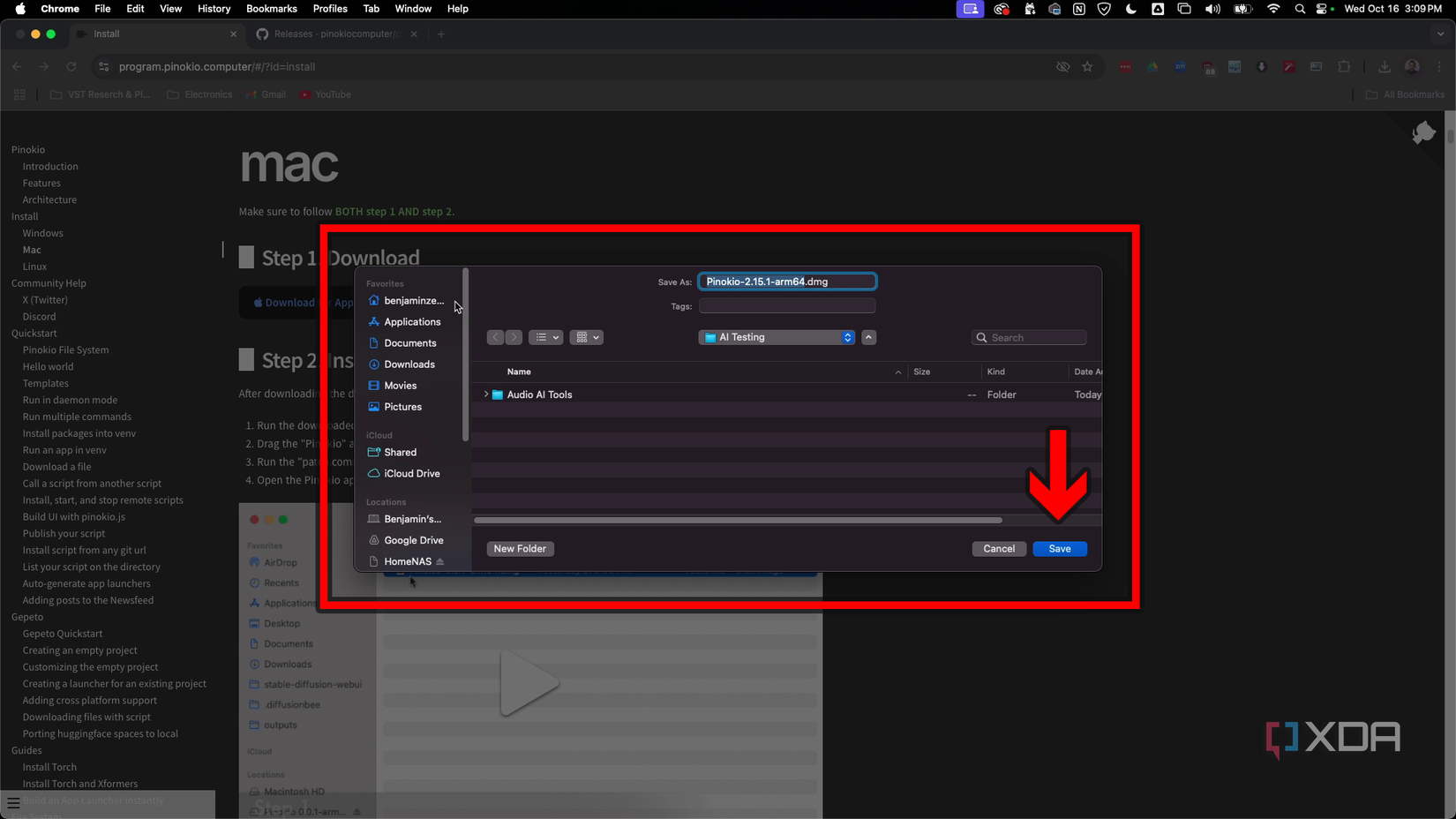Open the benjaminze... home folder in the sidebar
The width and height of the screenshot is (1456, 819).
[409, 301]
